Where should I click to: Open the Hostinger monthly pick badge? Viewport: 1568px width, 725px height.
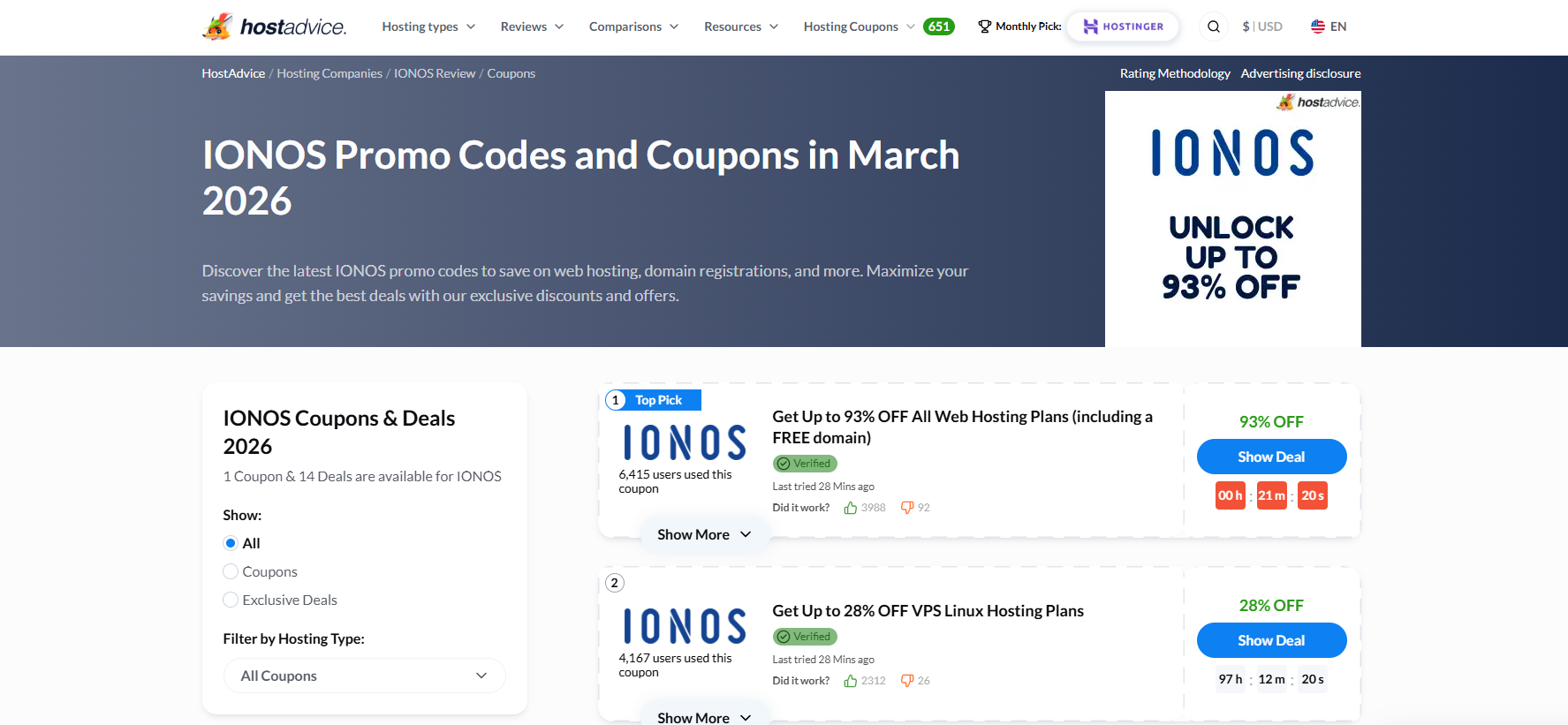coord(1123,26)
